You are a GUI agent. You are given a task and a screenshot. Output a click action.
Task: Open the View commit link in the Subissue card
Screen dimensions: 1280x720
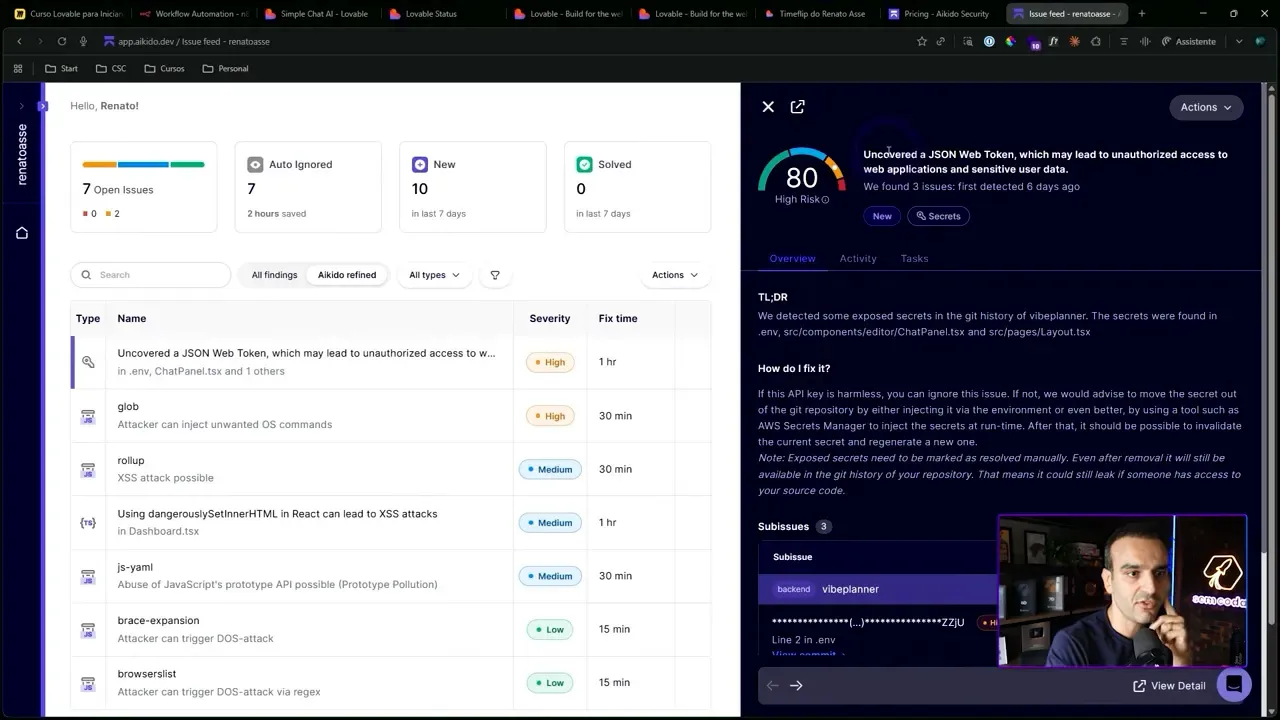coord(806,655)
